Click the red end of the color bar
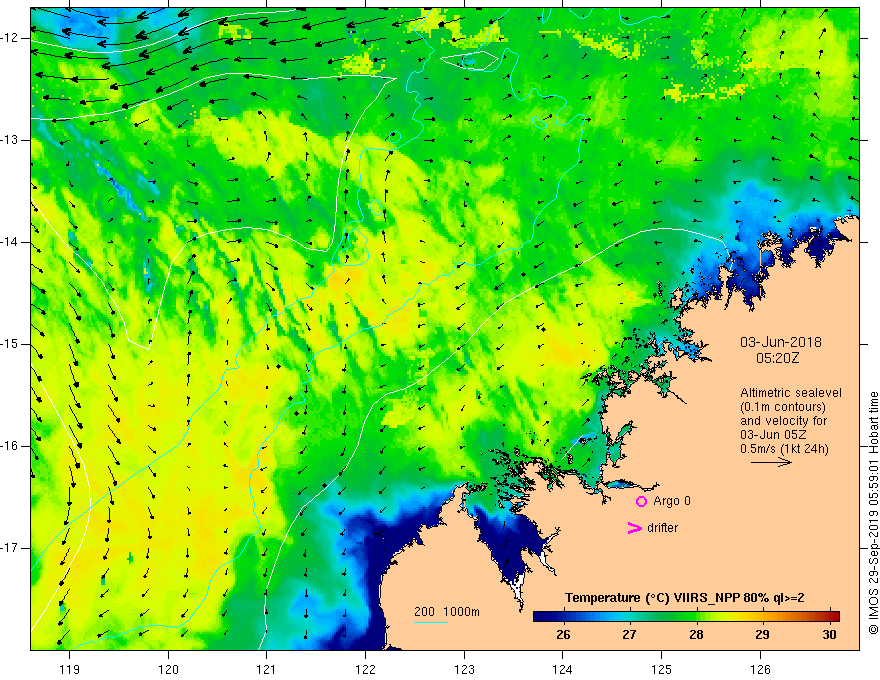880x680 pixels. [835, 616]
